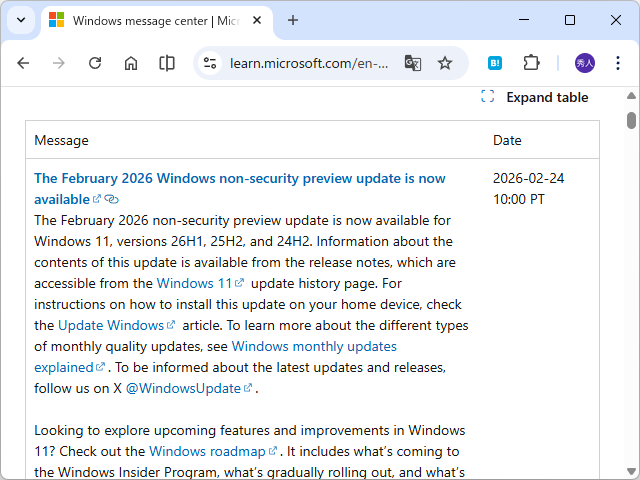Open the @WindowsUpdate X link
Viewport: 640px width, 480px height.
pyautogui.click(x=189, y=388)
